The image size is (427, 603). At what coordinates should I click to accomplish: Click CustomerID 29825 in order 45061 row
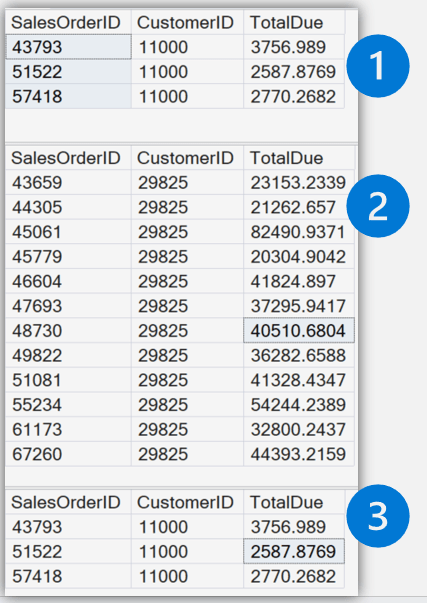pos(187,232)
